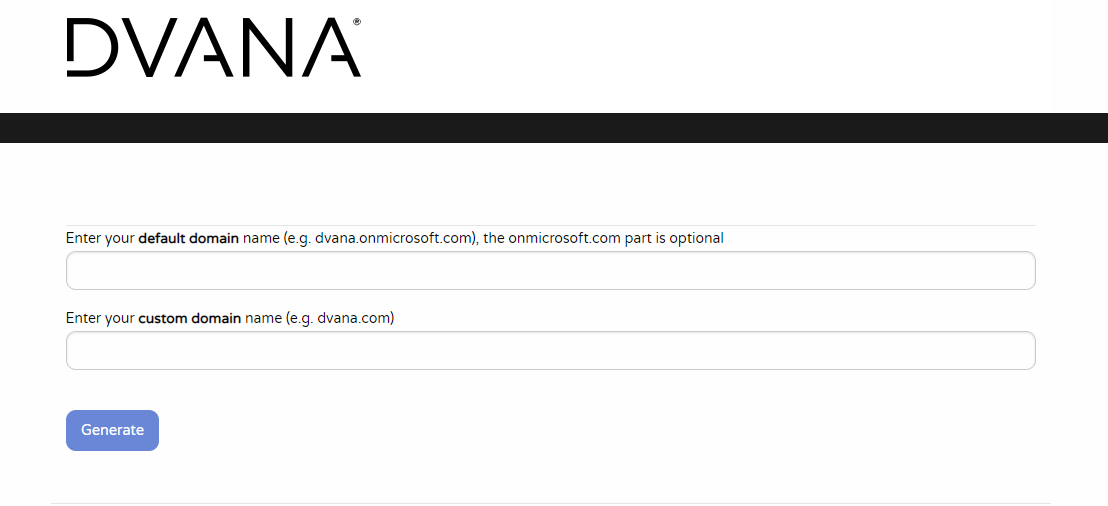Focus the default domain name input field
Viewport: 1108px width, 506px height.
click(550, 271)
